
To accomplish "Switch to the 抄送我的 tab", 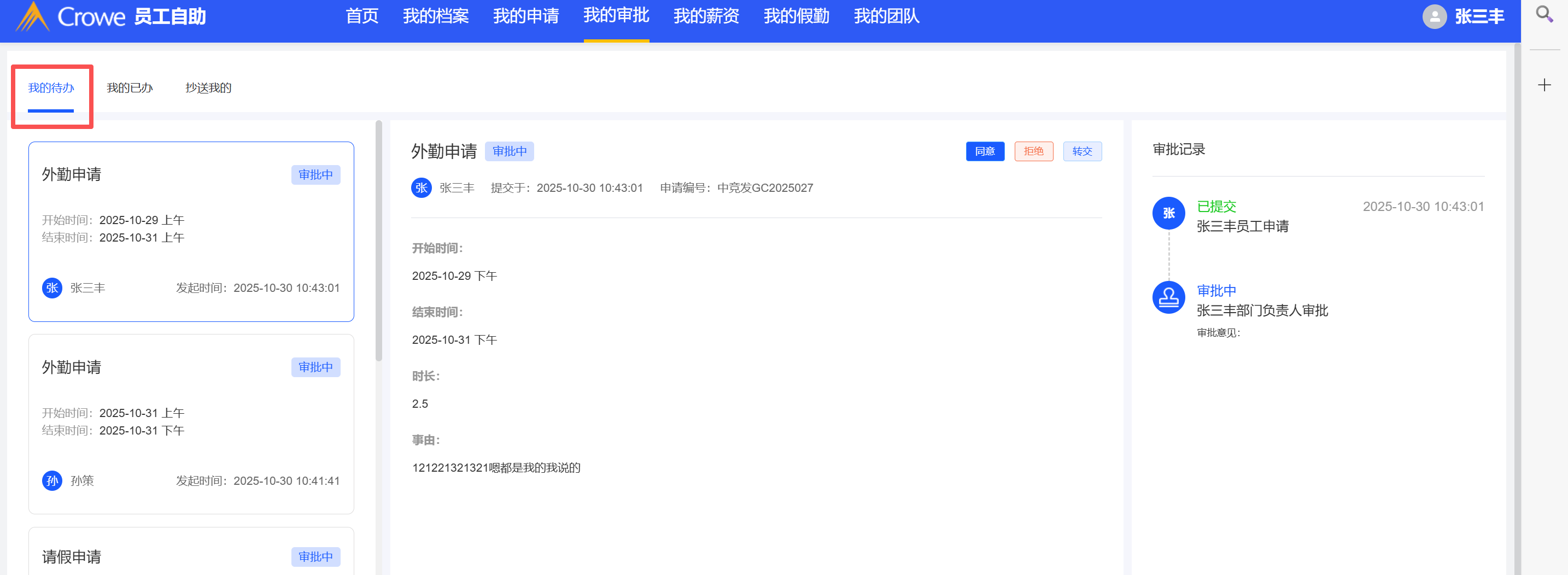I will 208,88.
